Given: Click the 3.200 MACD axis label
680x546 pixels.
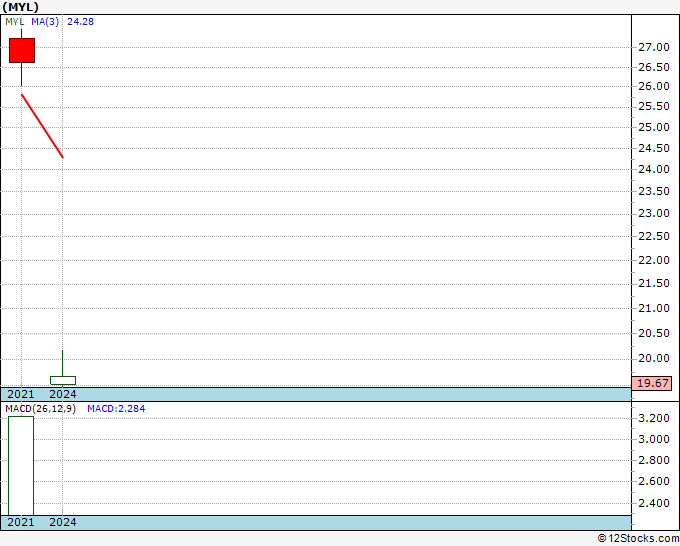Looking at the screenshot, I should tap(654, 418).
